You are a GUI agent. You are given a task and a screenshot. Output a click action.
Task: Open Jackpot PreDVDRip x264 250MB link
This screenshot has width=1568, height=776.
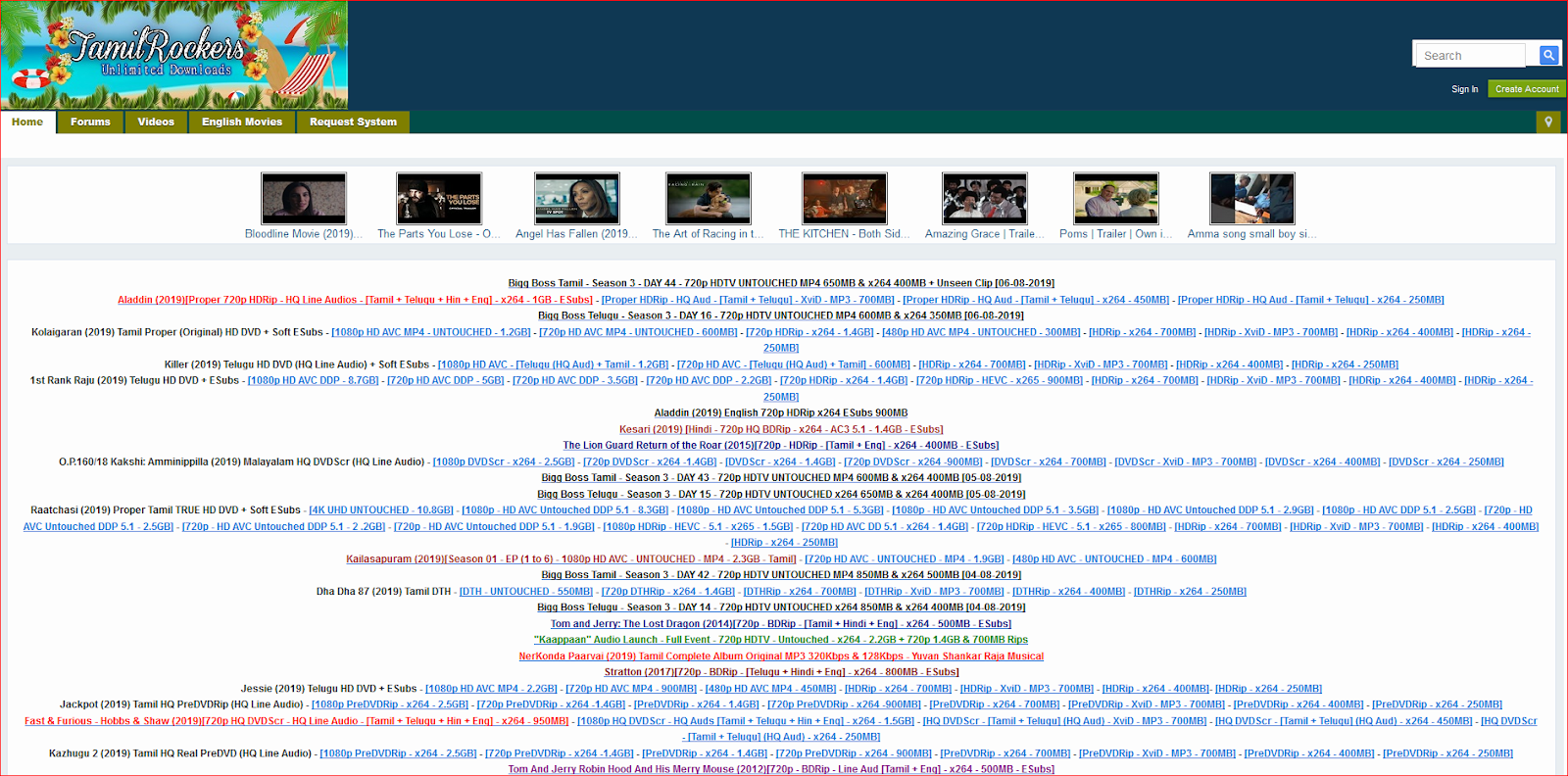[1438, 704]
